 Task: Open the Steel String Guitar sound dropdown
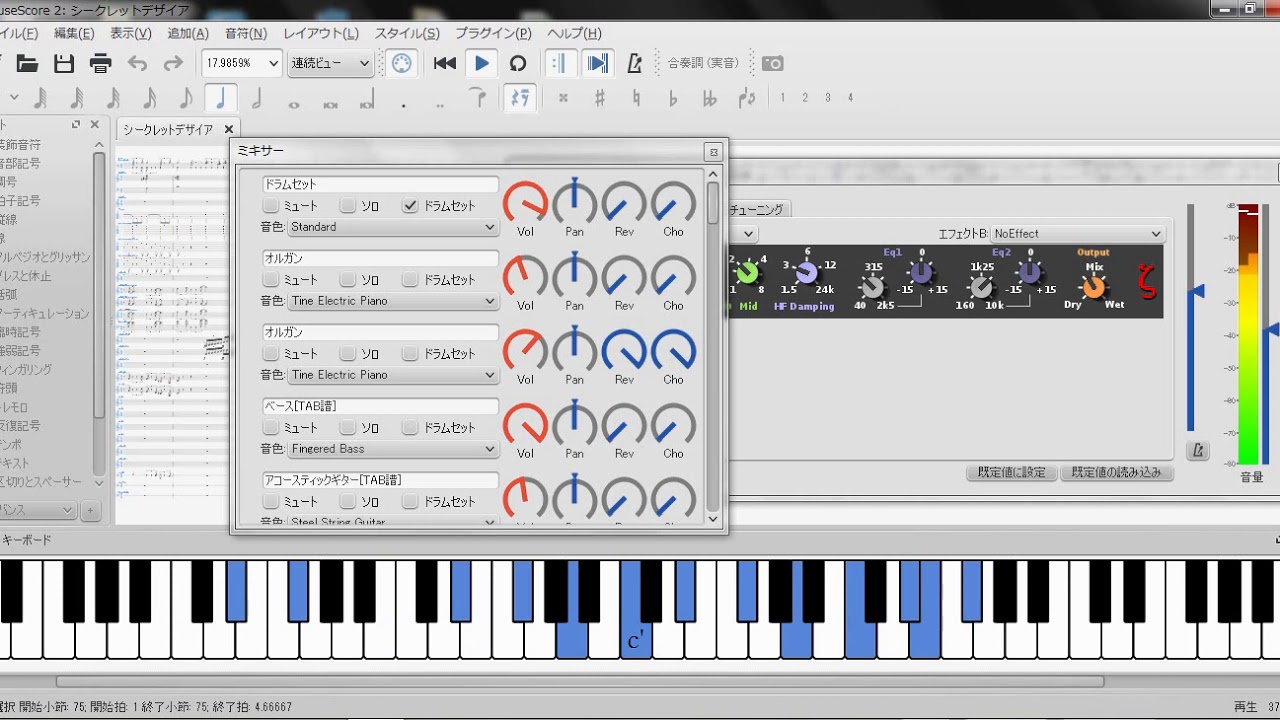pos(393,521)
